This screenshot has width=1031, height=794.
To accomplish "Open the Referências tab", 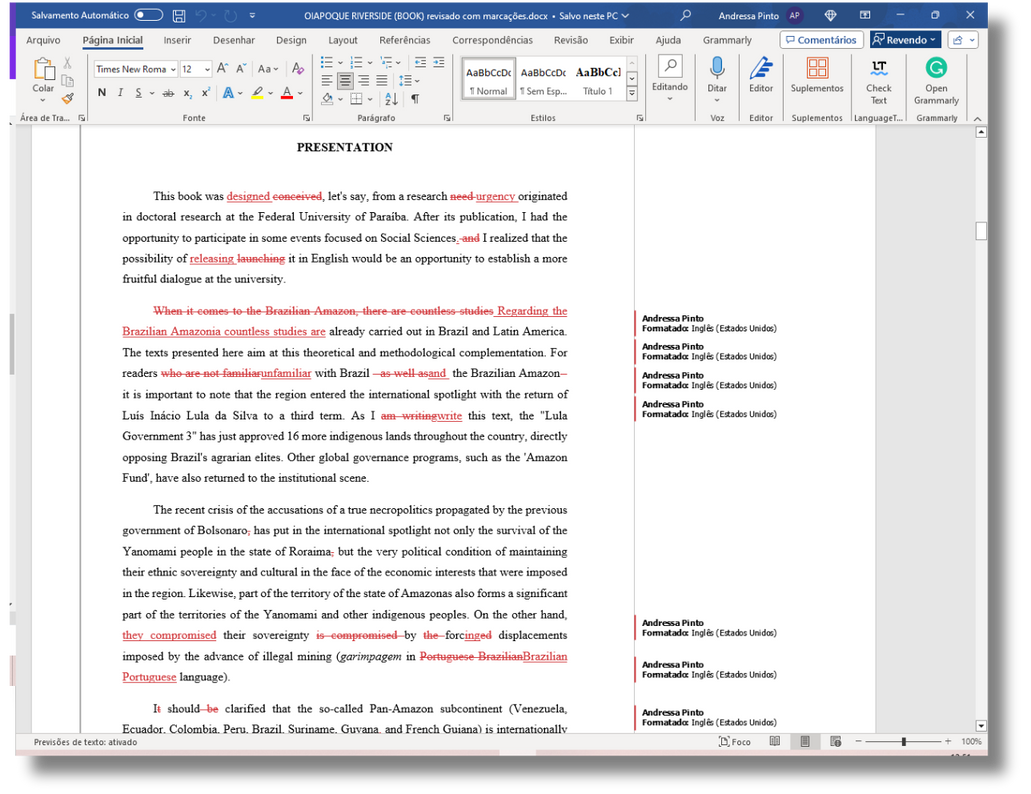I will coord(404,40).
